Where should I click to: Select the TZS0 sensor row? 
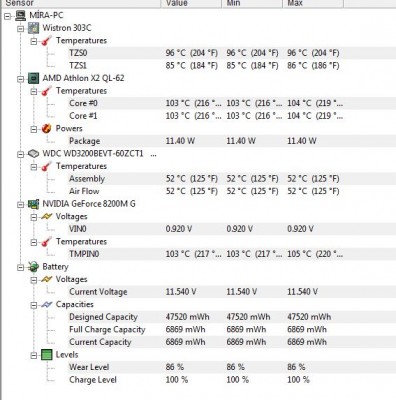(206, 53)
